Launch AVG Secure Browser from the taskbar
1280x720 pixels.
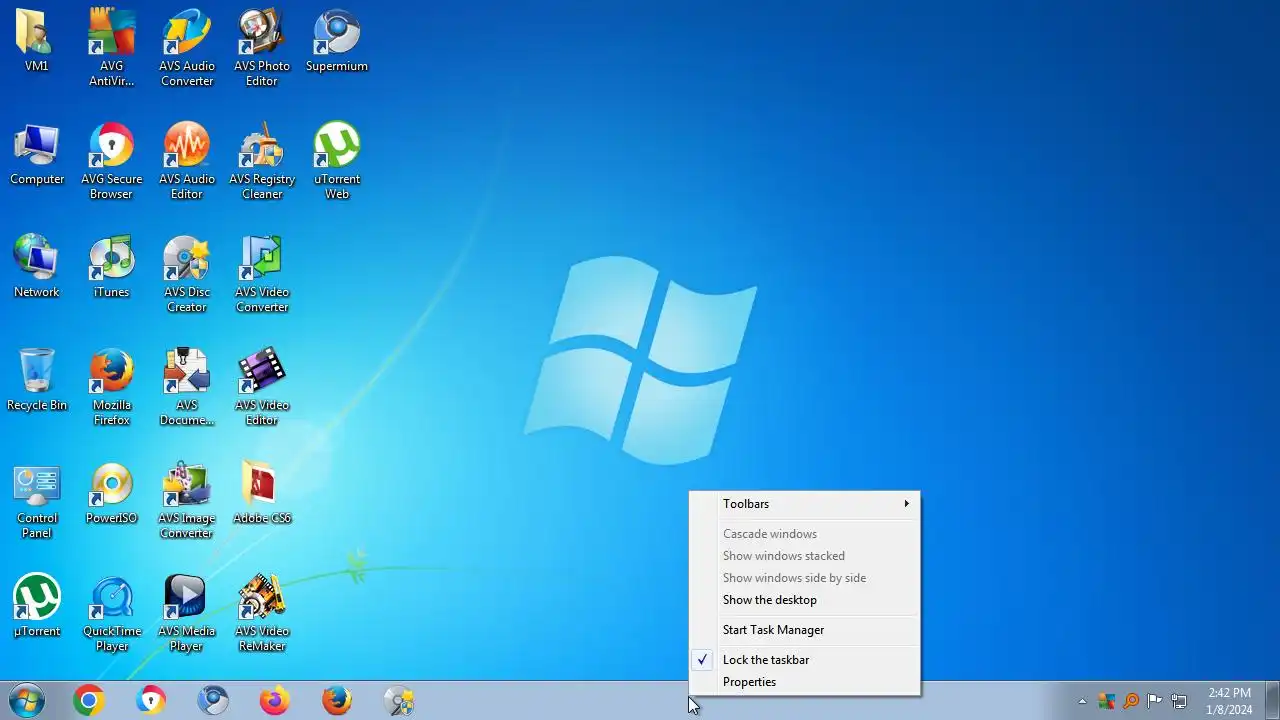(151, 701)
